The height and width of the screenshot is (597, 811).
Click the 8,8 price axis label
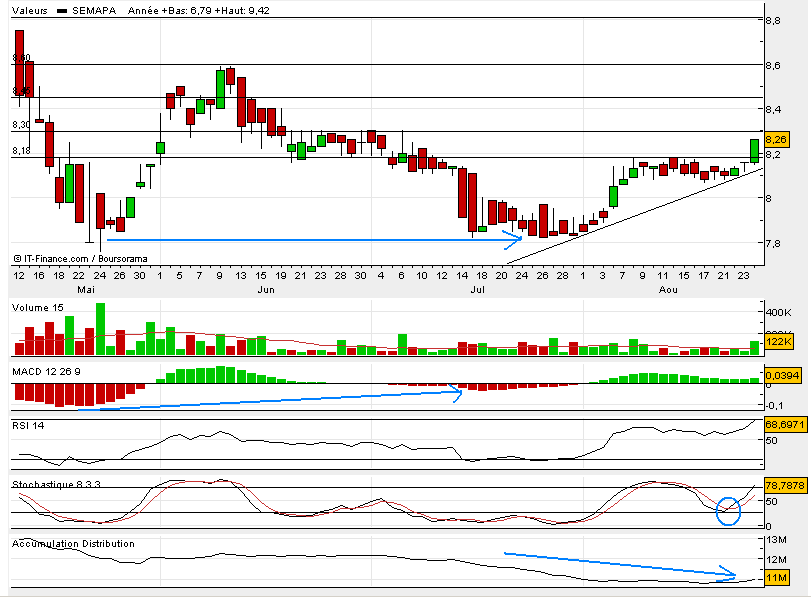pos(773,21)
